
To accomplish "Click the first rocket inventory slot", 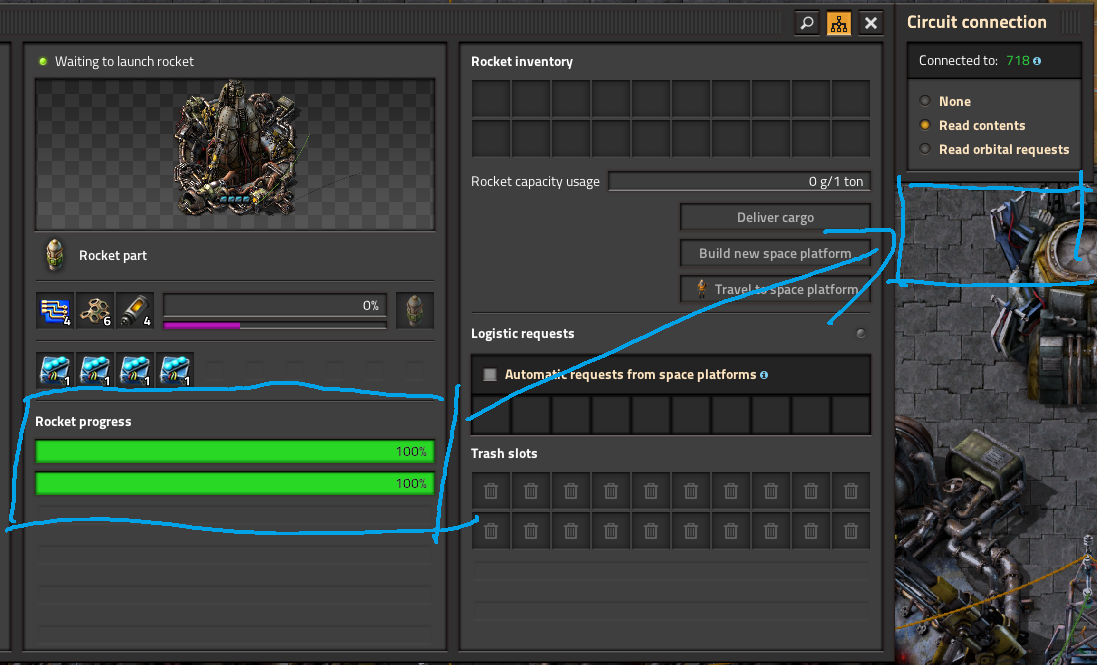I will pyautogui.click(x=491, y=98).
